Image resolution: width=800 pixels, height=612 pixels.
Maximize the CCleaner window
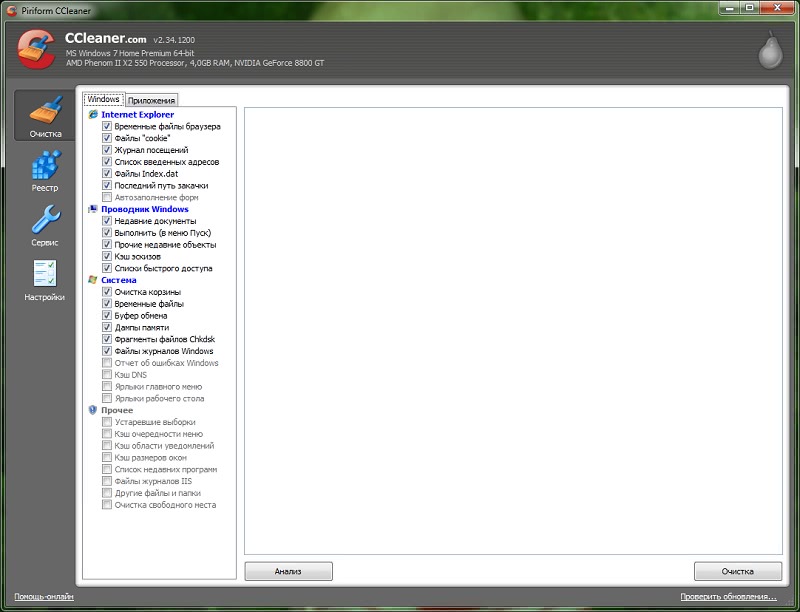[750, 8]
